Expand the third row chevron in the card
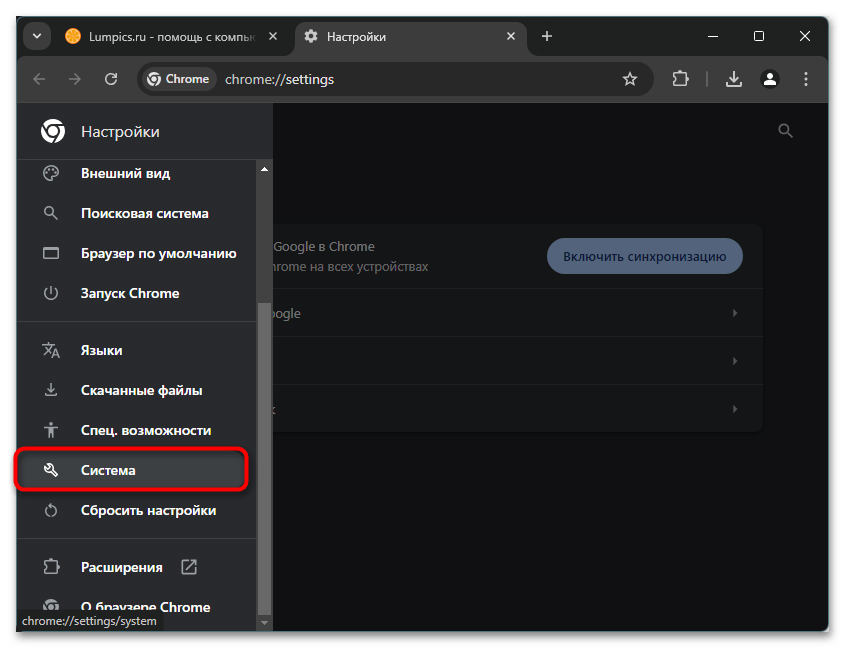Screen dimensions: 845x648 (x=735, y=409)
